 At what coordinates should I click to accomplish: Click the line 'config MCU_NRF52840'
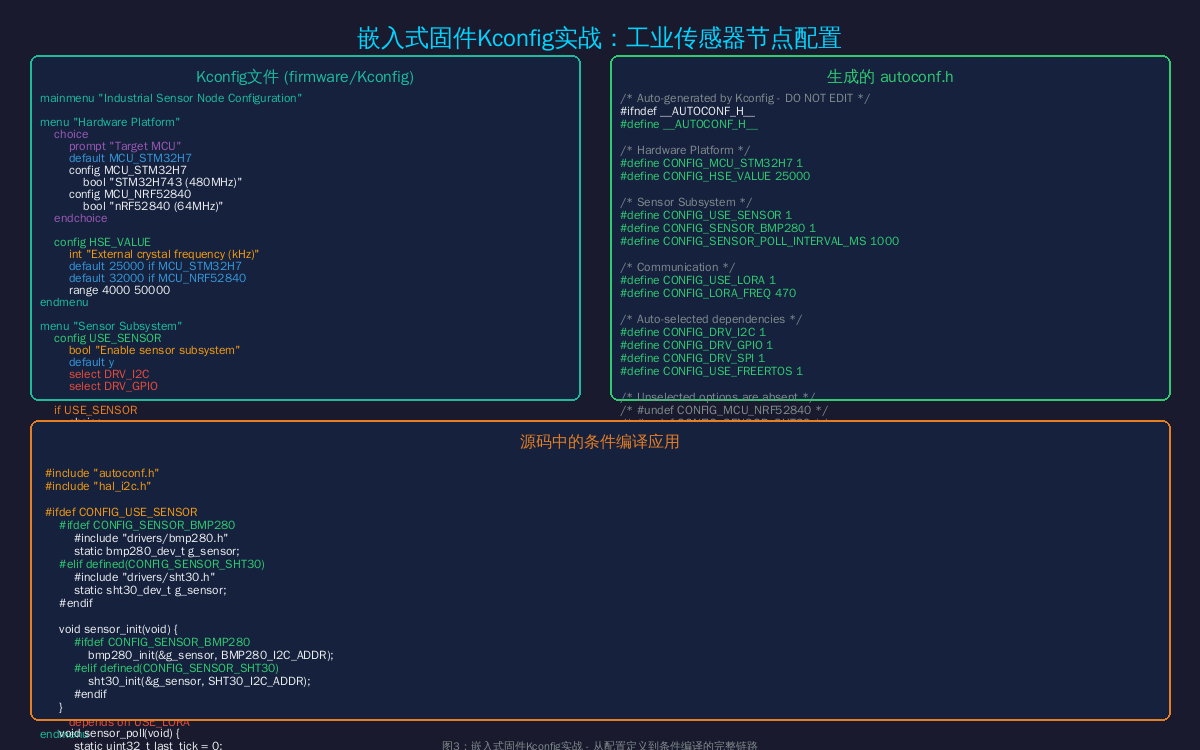pos(130,194)
